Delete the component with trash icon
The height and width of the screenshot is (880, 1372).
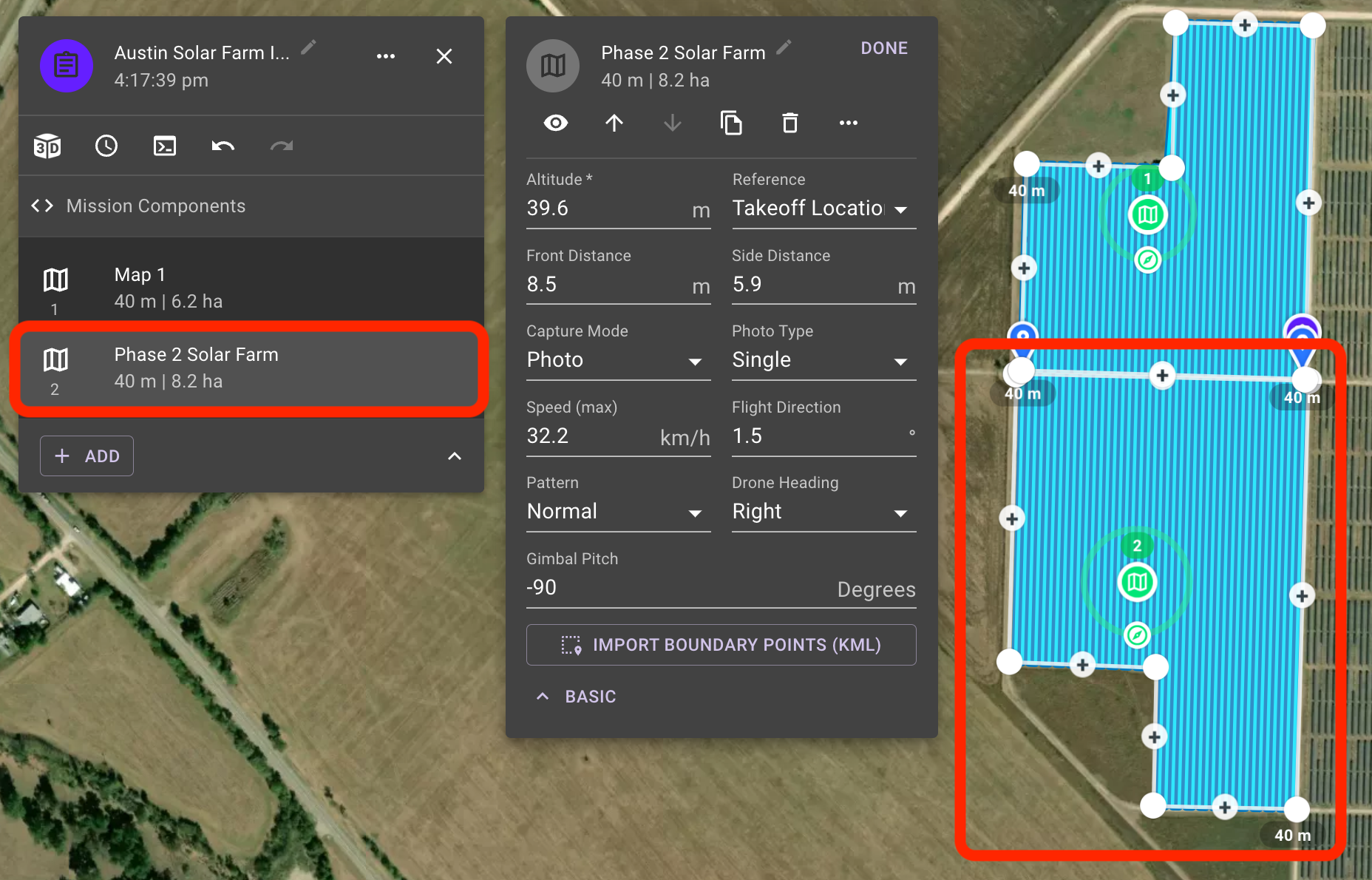point(790,123)
